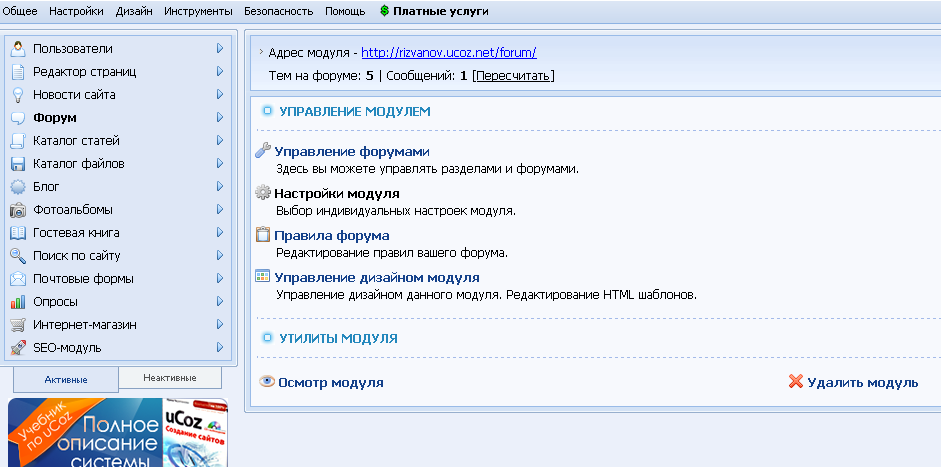Click the red X icon beside Удалить модуль
941x467 pixels.
pos(796,382)
